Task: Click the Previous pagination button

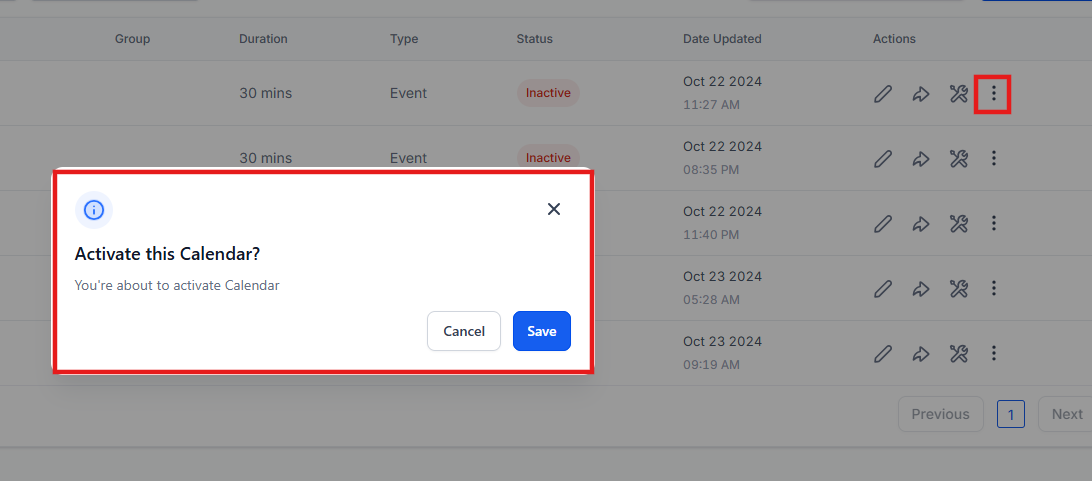Action: pyautogui.click(x=940, y=414)
